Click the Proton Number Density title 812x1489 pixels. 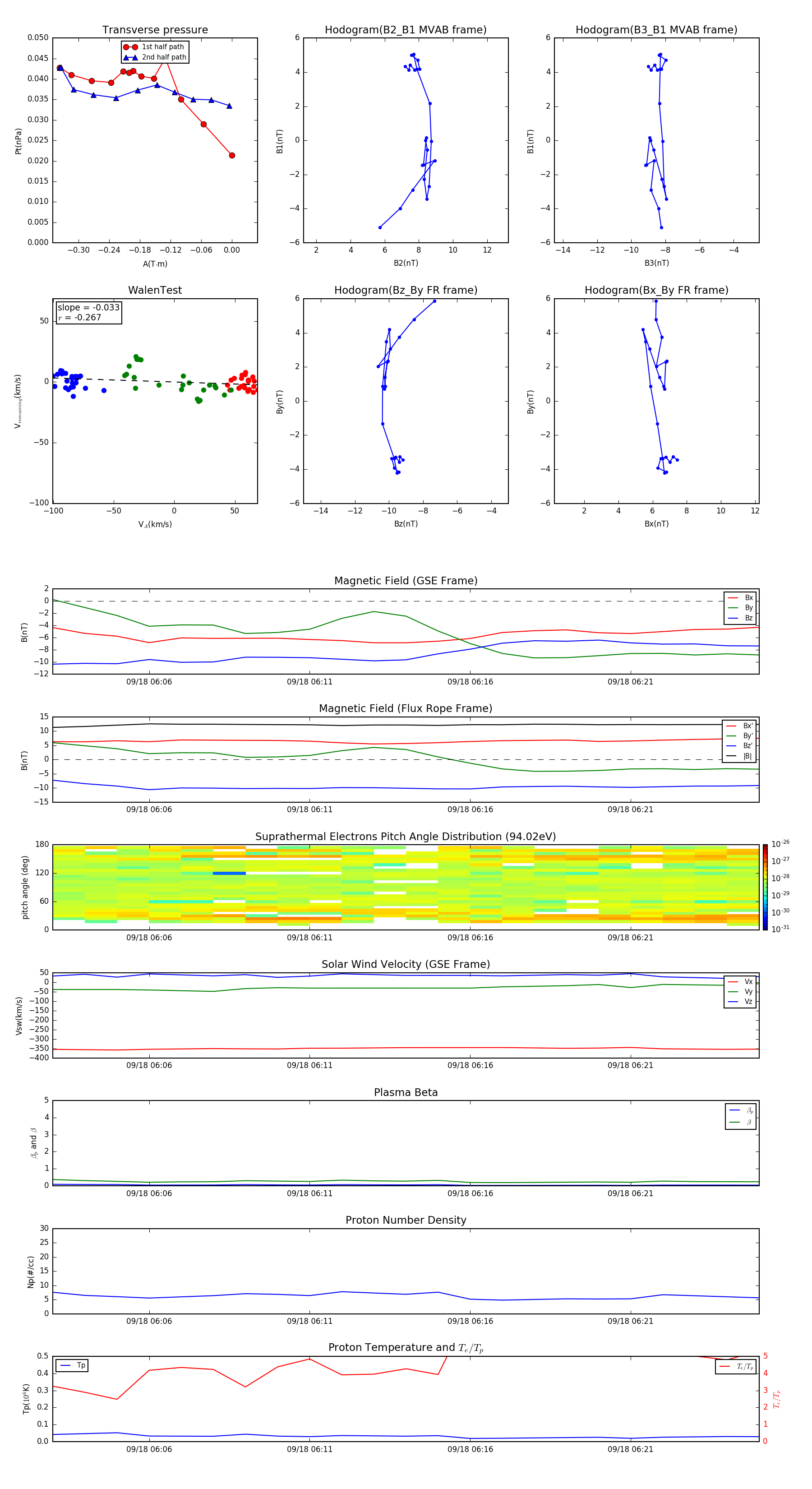[406, 1220]
